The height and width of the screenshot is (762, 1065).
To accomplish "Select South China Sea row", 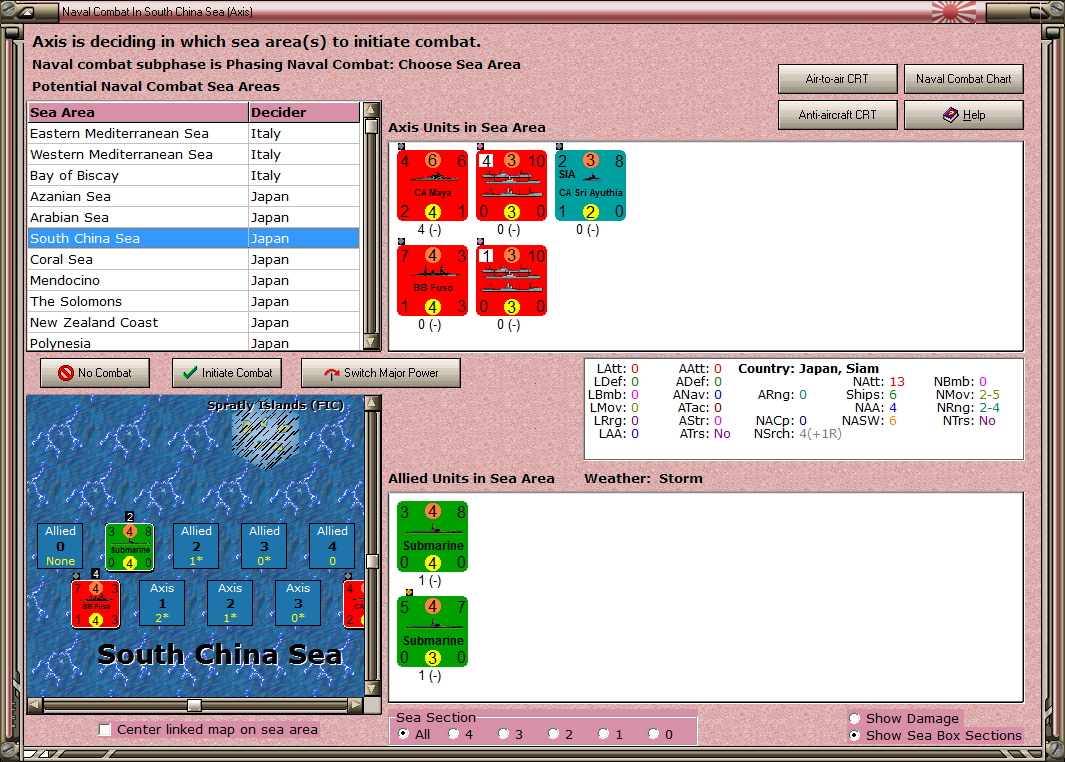I will point(194,238).
